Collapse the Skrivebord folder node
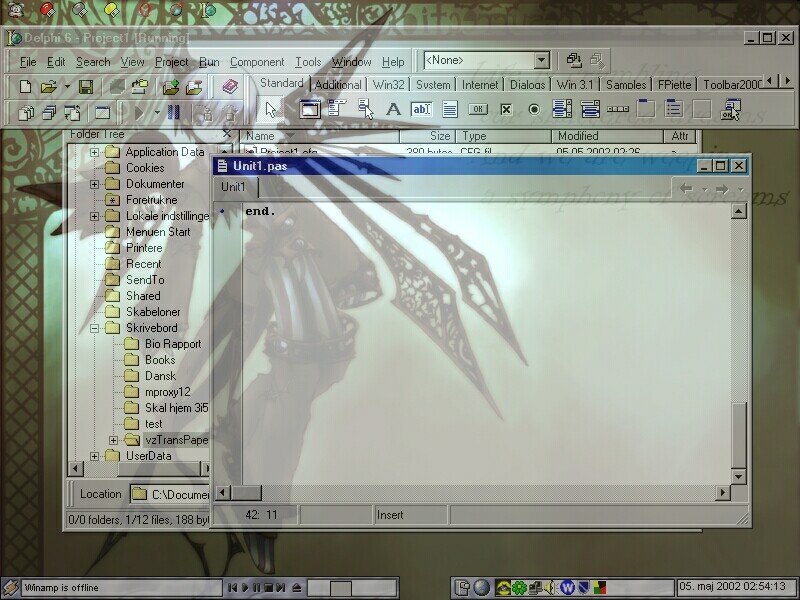800x600 pixels. click(94, 328)
